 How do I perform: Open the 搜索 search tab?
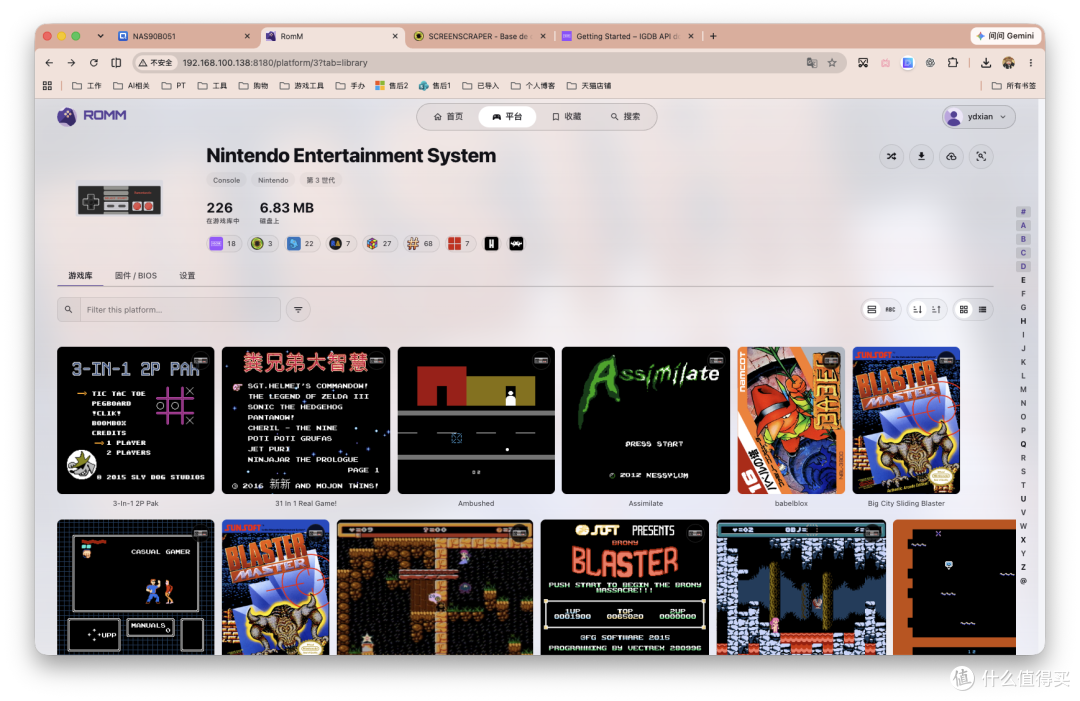click(625, 117)
